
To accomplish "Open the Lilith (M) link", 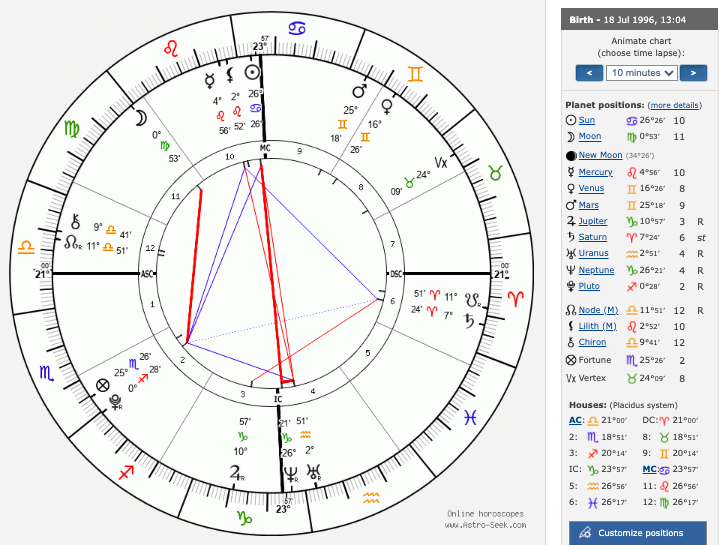I will pos(597,326).
